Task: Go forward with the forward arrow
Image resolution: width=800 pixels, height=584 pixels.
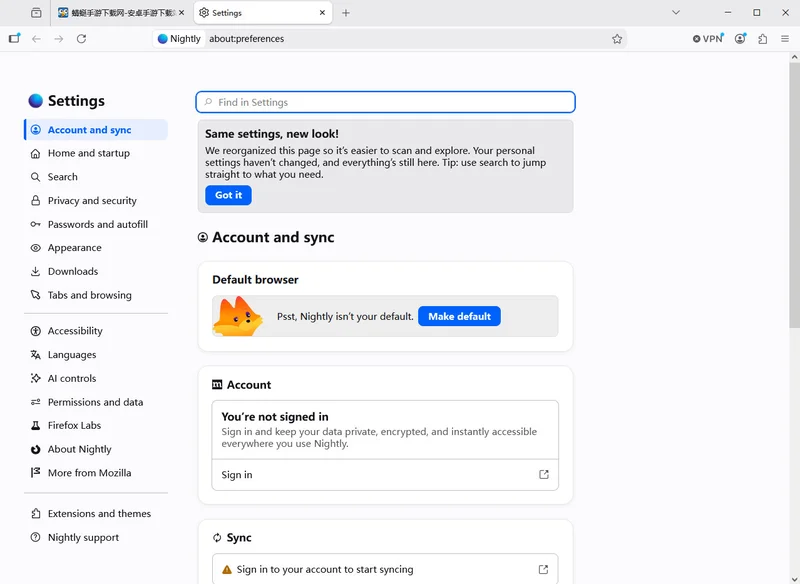Action: coord(59,39)
